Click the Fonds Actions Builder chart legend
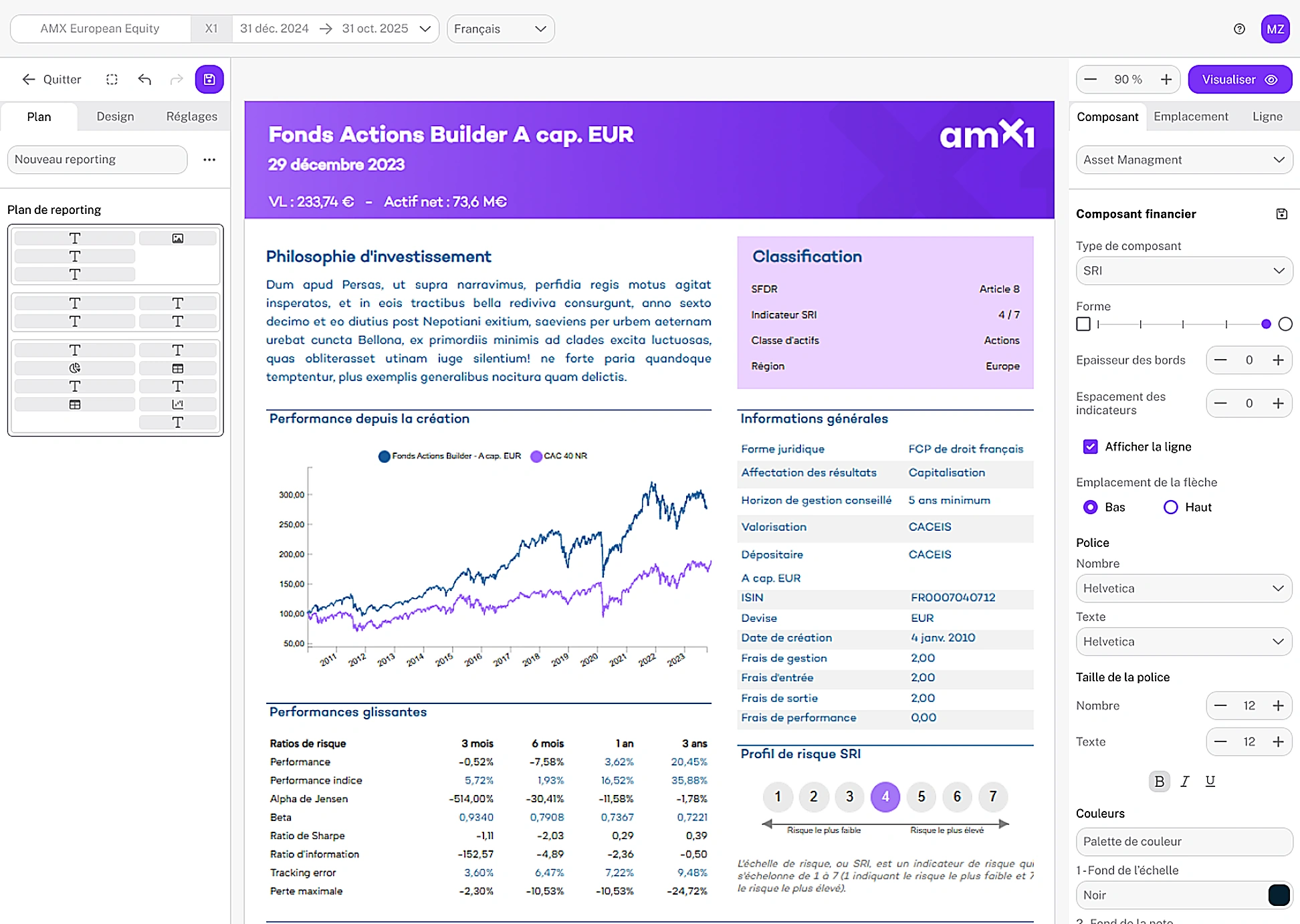This screenshot has width=1300, height=924. (449, 456)
